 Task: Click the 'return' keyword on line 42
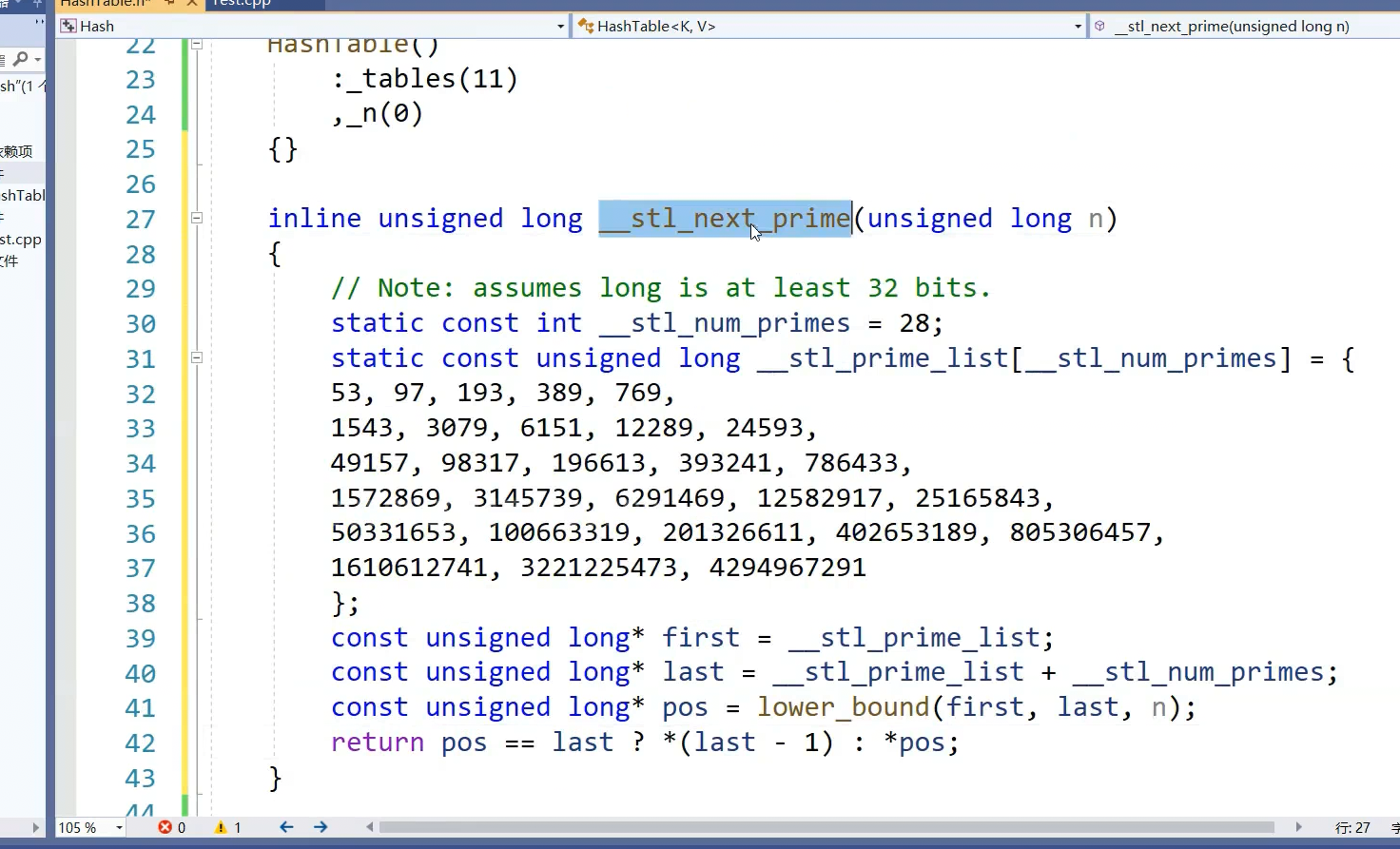[x=378, y=743]
